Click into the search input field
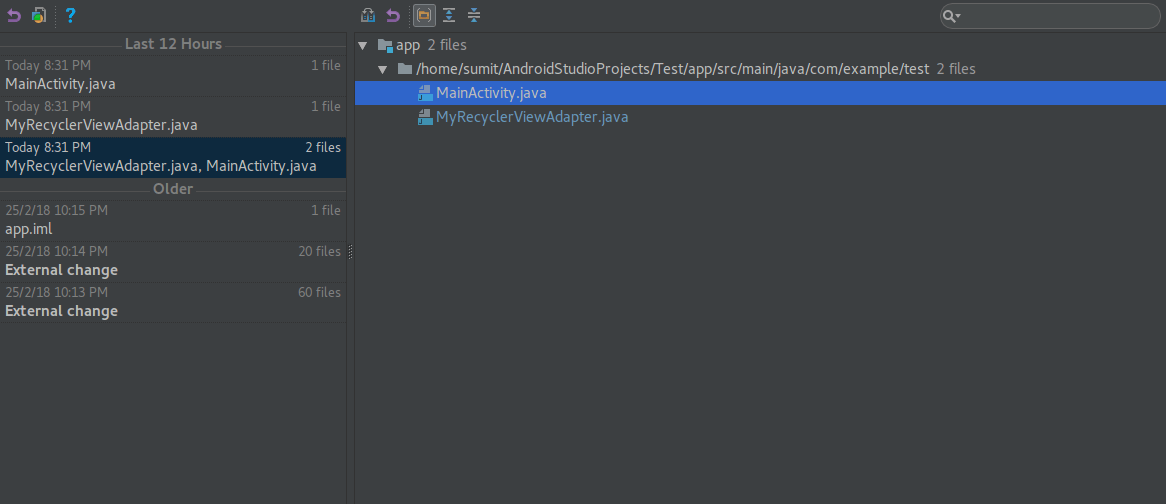 [1060, 16]
